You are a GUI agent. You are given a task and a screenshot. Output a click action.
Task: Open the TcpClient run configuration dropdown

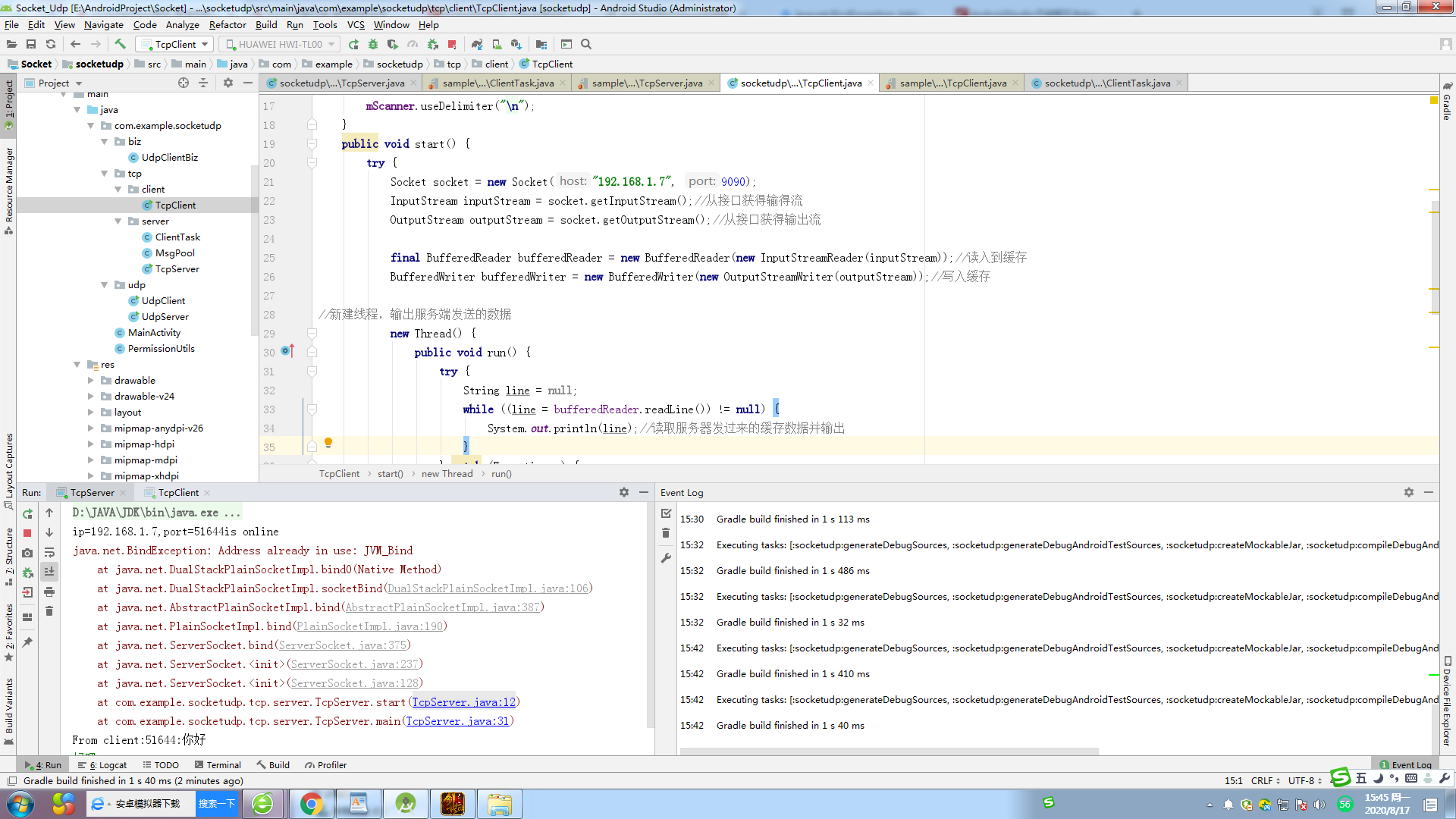point(175,44)
